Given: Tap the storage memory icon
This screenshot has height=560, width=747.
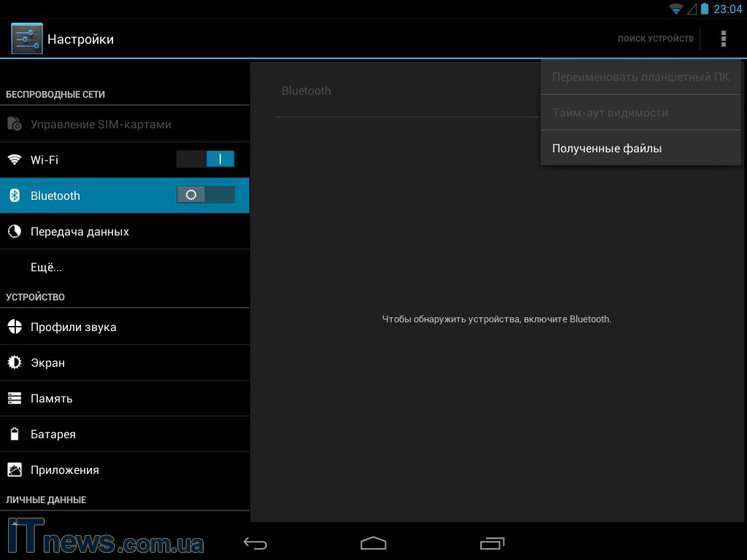Looking at the screenshot, I should [x=15, y=398].
